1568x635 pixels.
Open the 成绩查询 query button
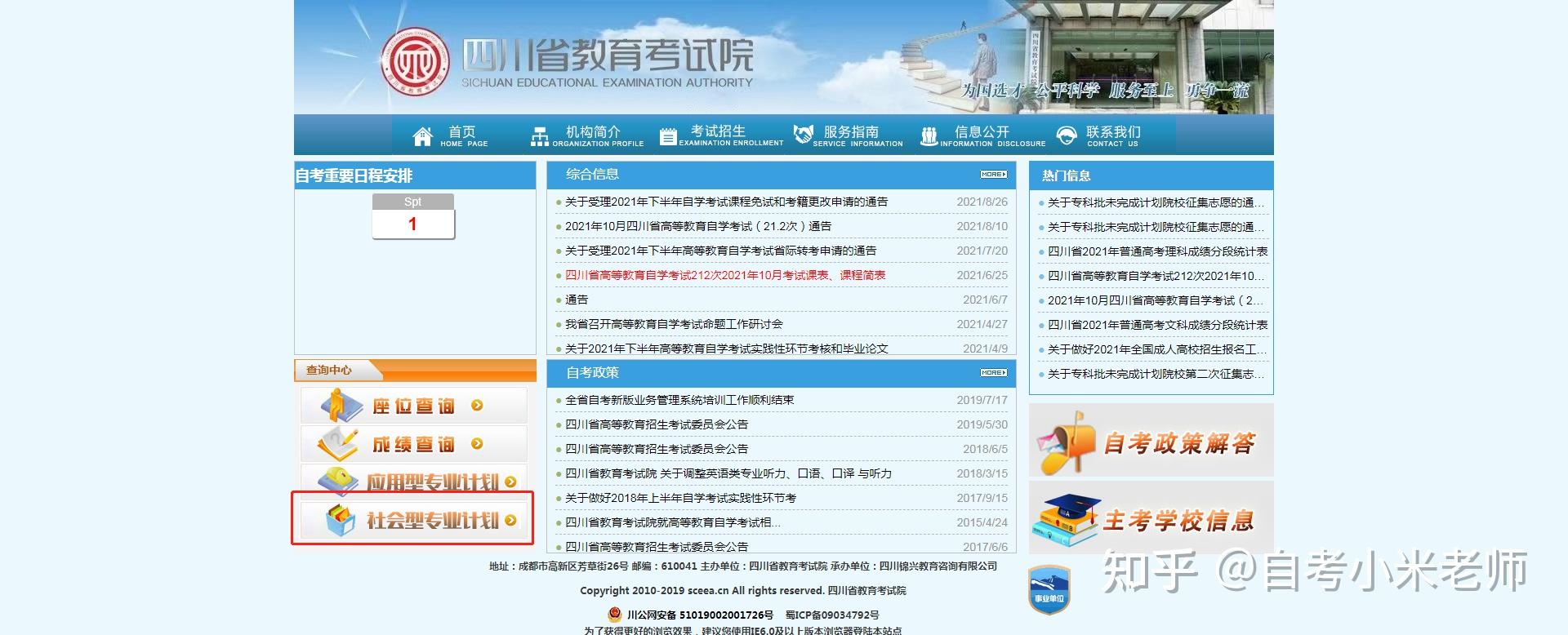click(x=414, y=443)
